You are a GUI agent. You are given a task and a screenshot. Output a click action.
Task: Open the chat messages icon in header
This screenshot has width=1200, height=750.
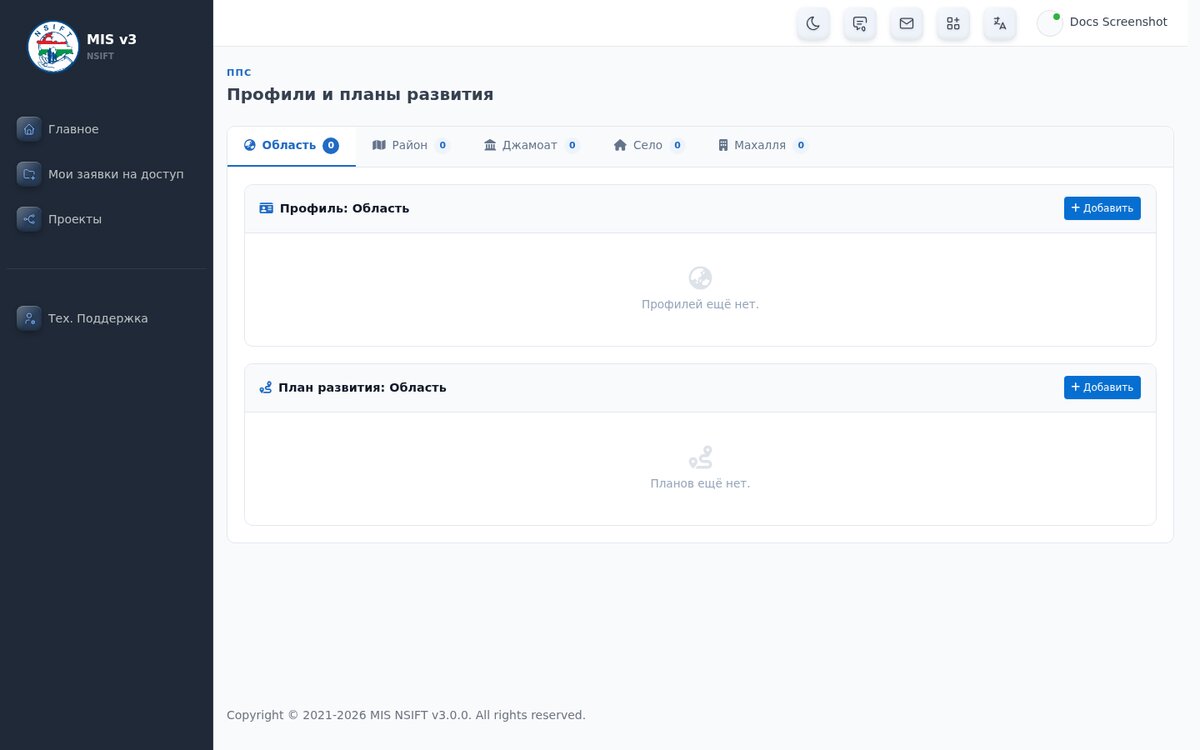[x=860, y=23]
